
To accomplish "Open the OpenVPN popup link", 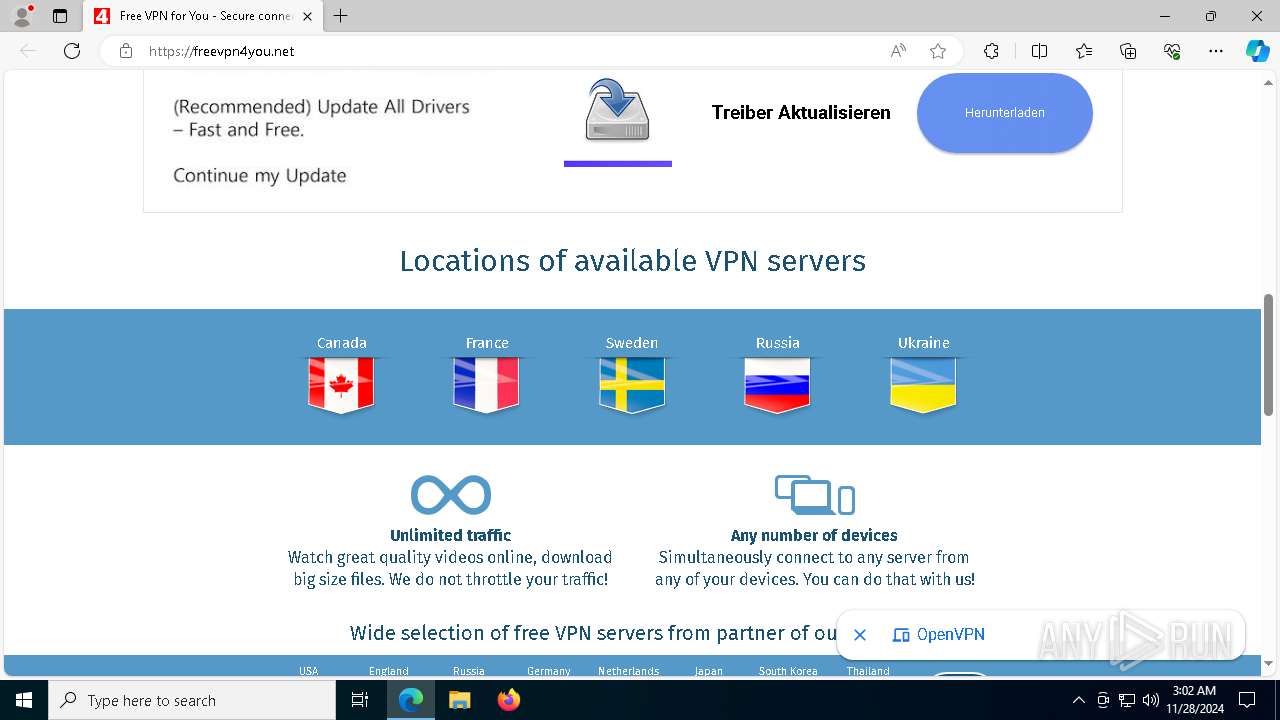I will click(x=938, y=635).
